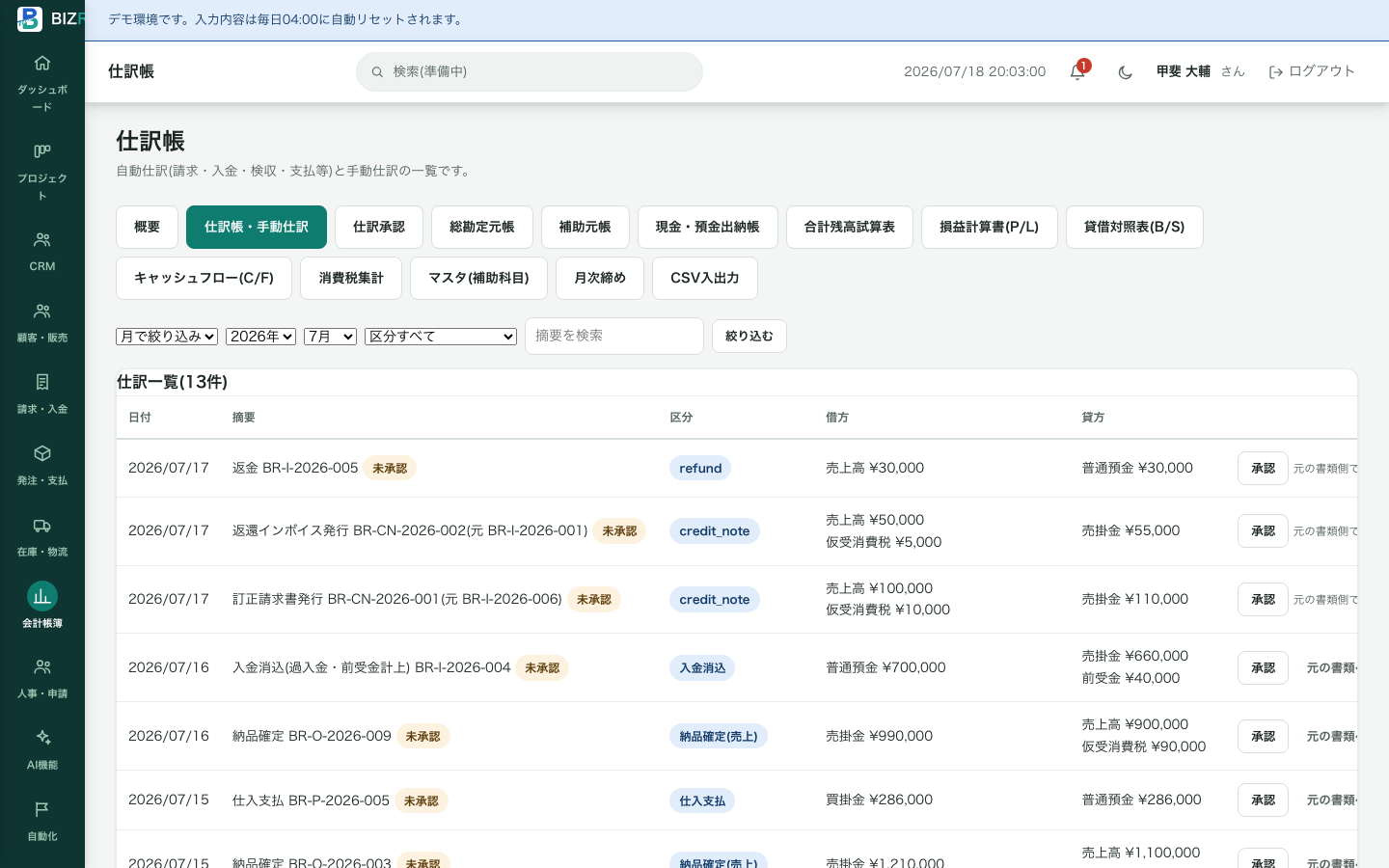
Task: Open the 総勘定元帳 tab
Action: (x=482, y=227)
